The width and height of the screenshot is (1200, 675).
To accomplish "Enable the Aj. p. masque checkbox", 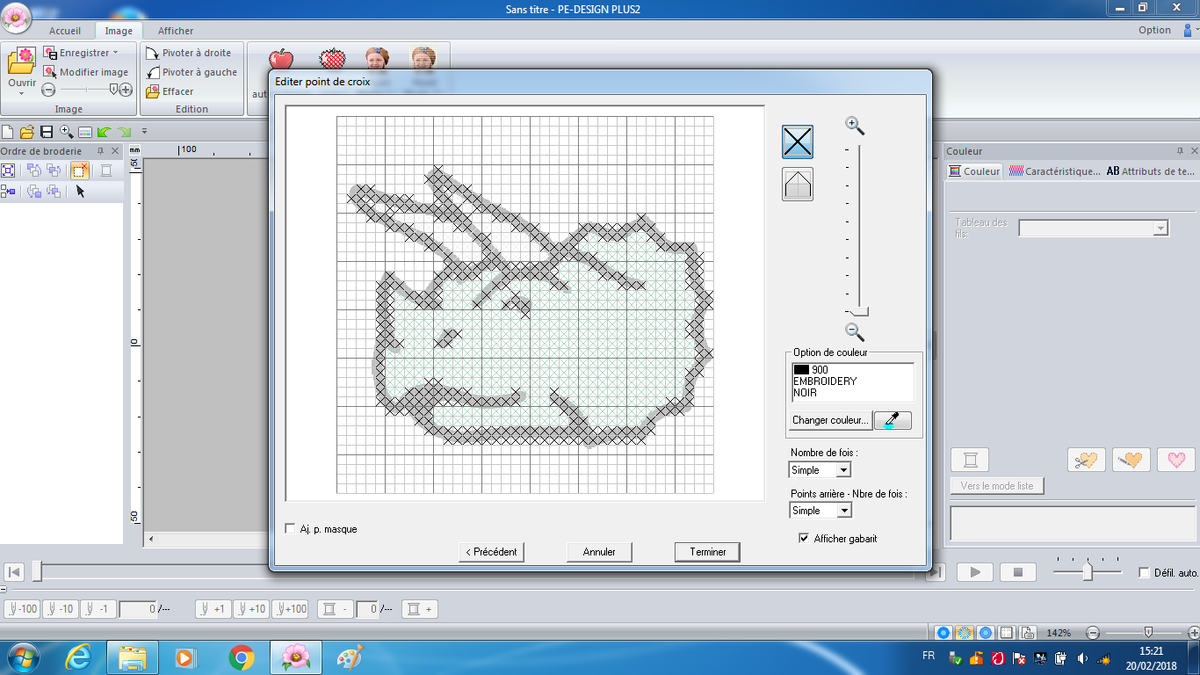I will [x=291, y=529].
